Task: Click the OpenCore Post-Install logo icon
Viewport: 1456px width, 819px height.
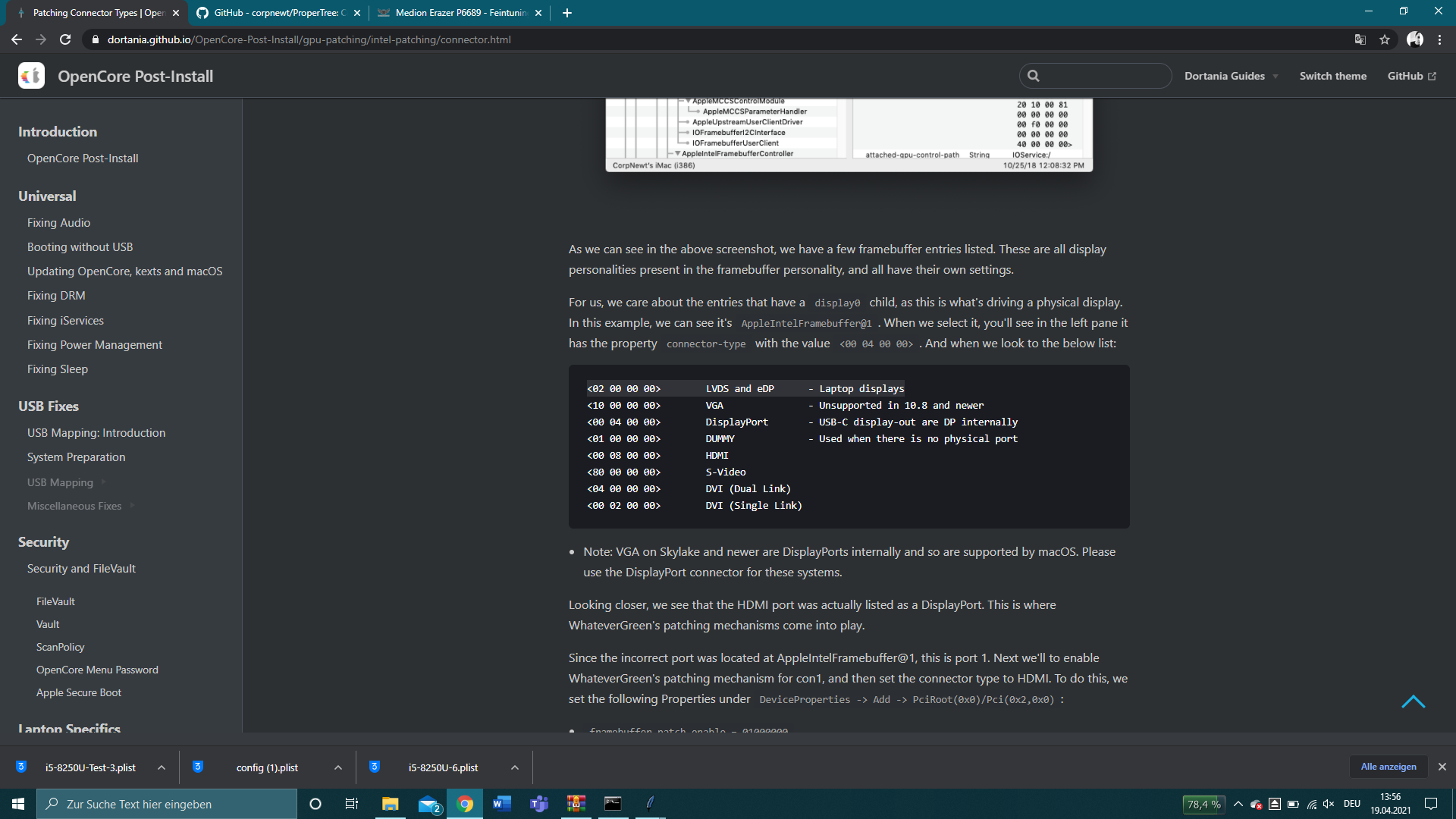Action: 31,76
